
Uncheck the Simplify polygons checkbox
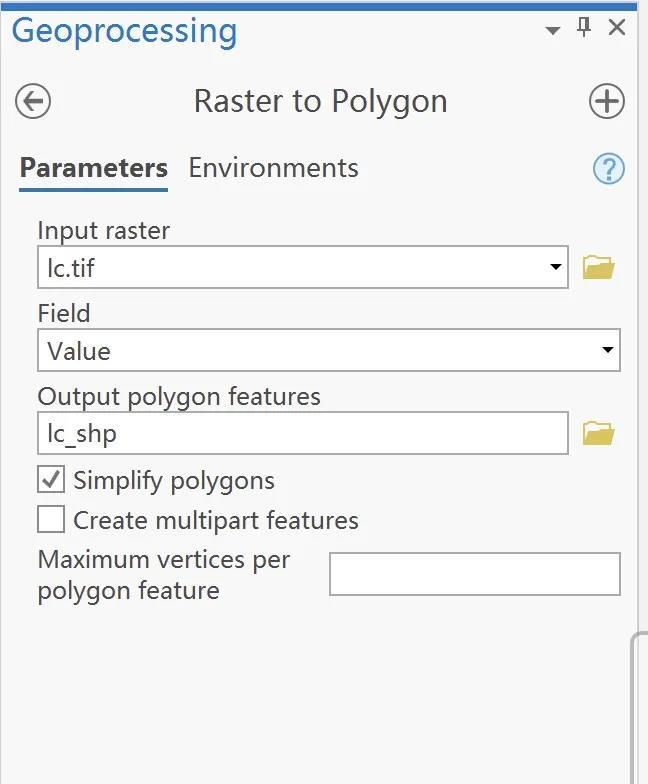click(51, 480)
